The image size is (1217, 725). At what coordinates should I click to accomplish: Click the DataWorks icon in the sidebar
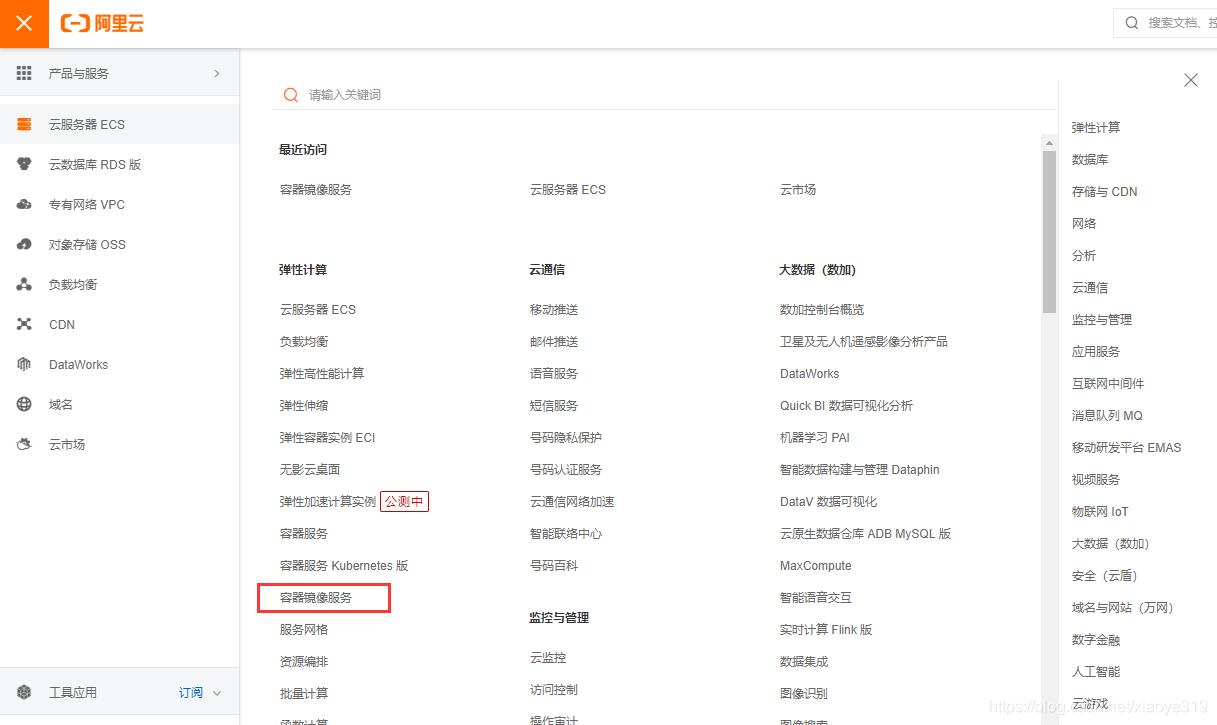(x=24, y=364)
